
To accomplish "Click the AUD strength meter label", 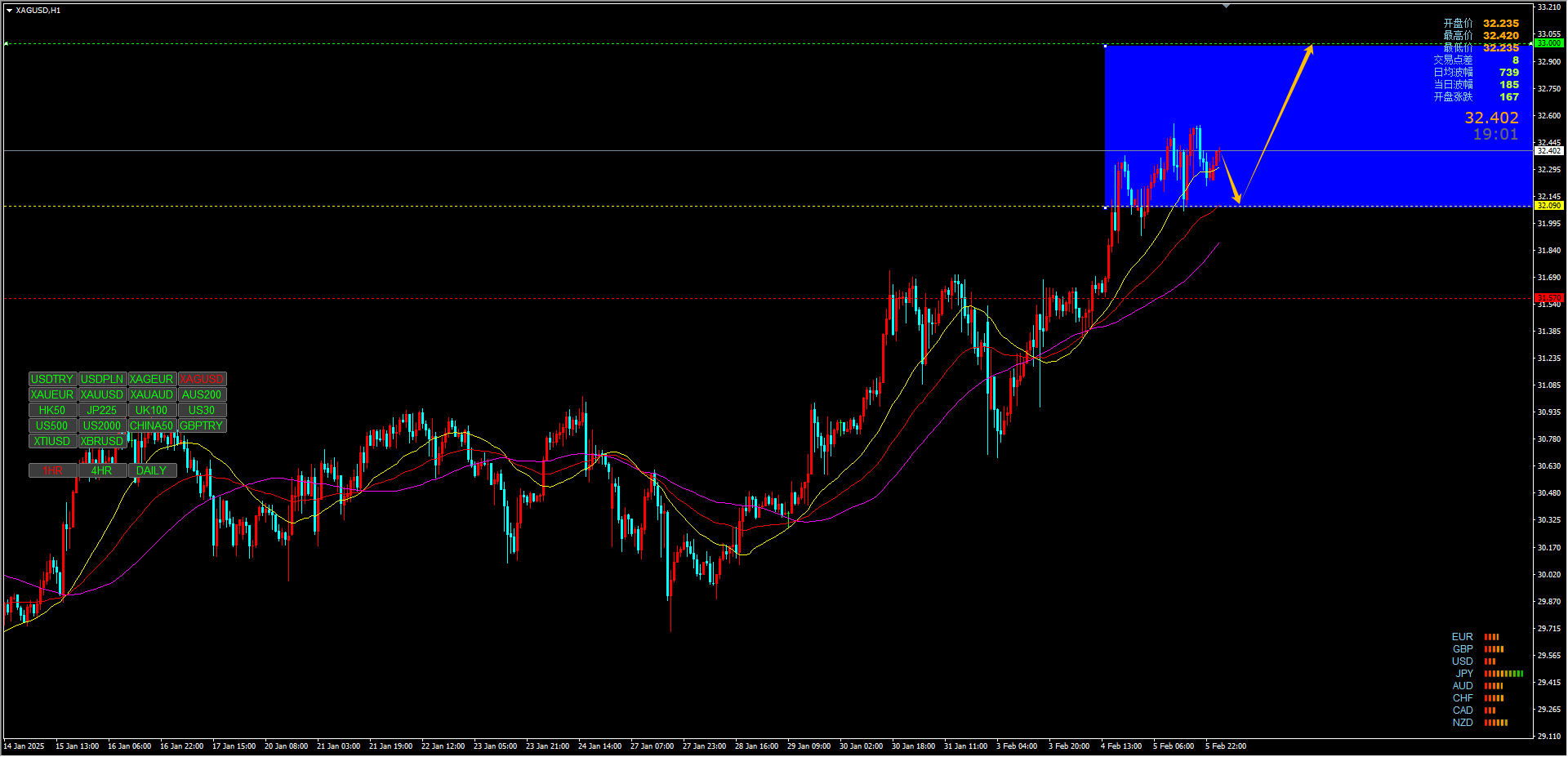I will click(1463, 686).
